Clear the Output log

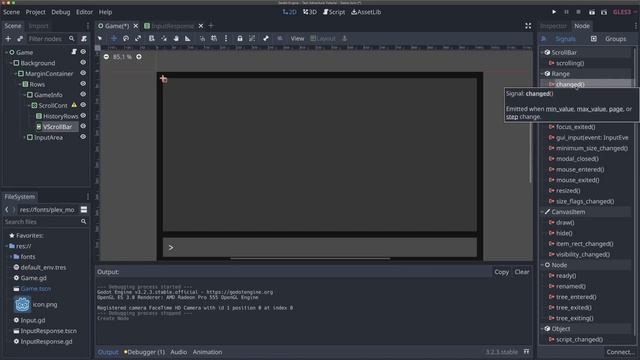[522, 272]
